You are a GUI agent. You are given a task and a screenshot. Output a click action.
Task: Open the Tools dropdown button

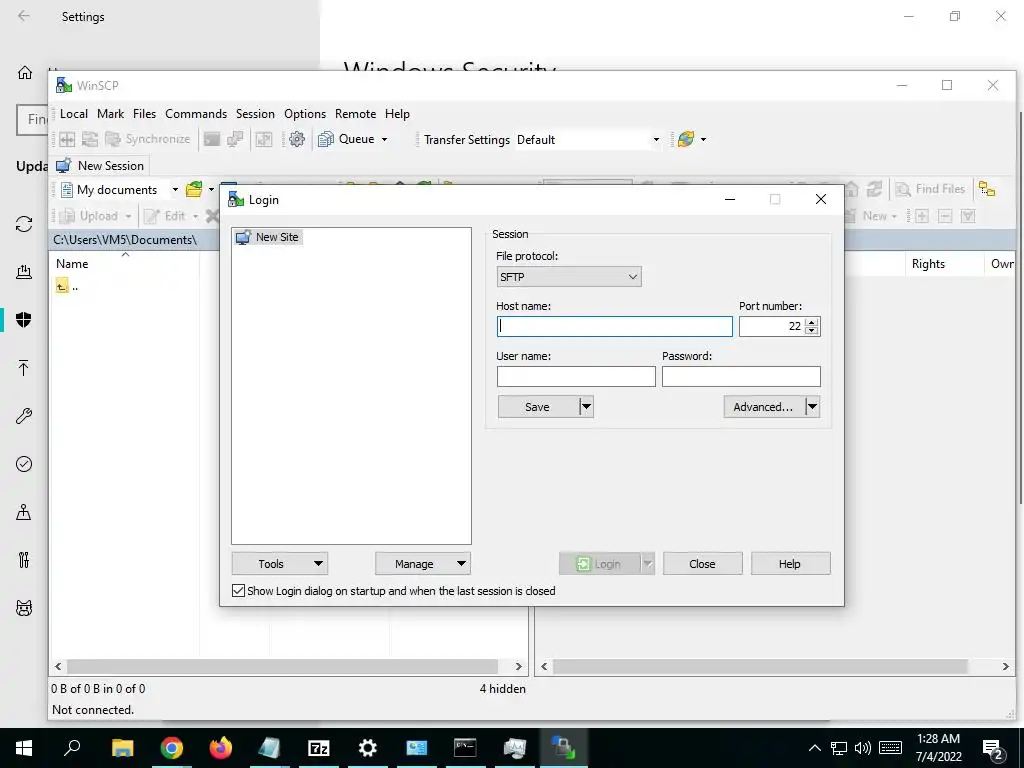point(280,564)
